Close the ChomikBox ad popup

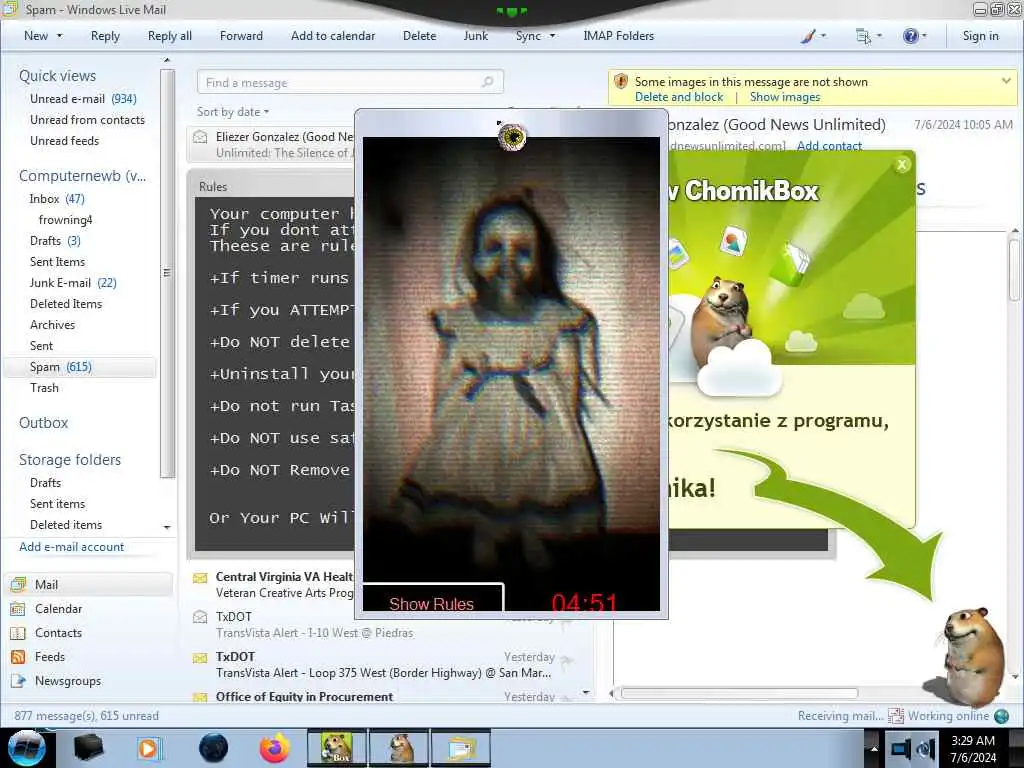click(902, 165)
